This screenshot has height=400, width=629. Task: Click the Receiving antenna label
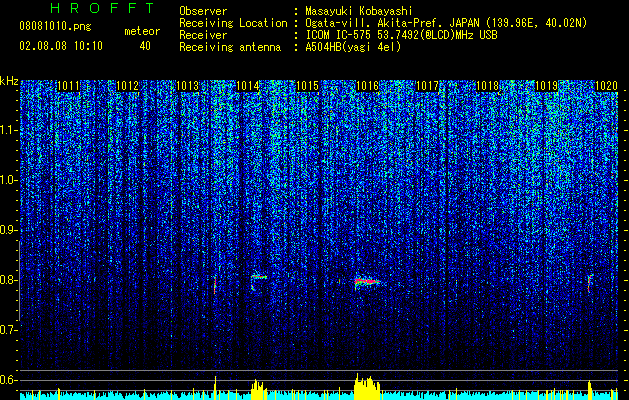pos(230,47)
